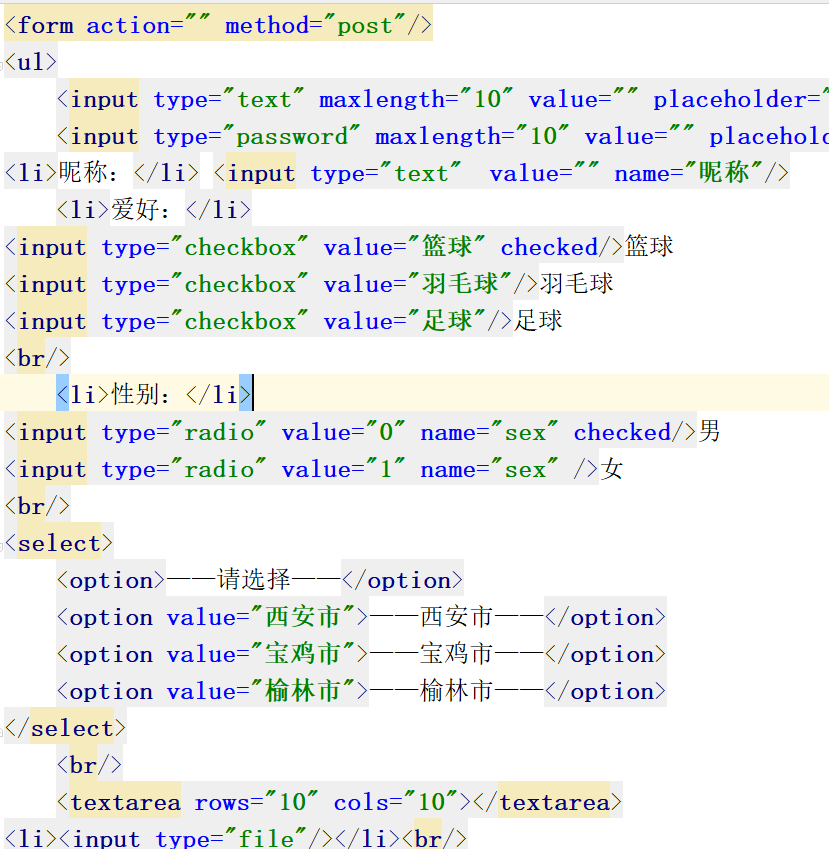Click the 'action' attribute in the form tag
Image resolution: width=829 pixels, height=849 pixels.
[128, 25]
